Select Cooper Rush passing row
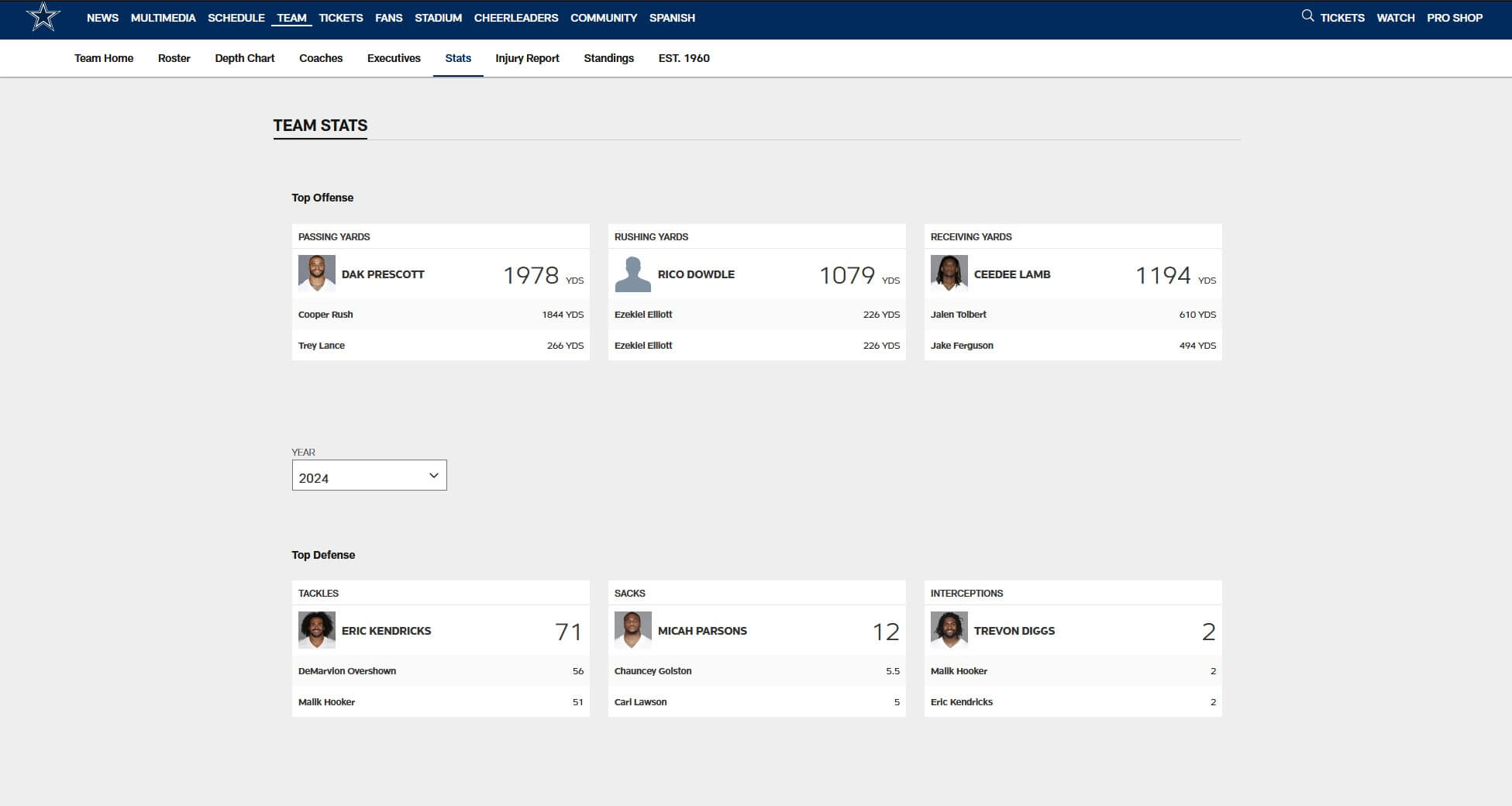 [440, 315]
